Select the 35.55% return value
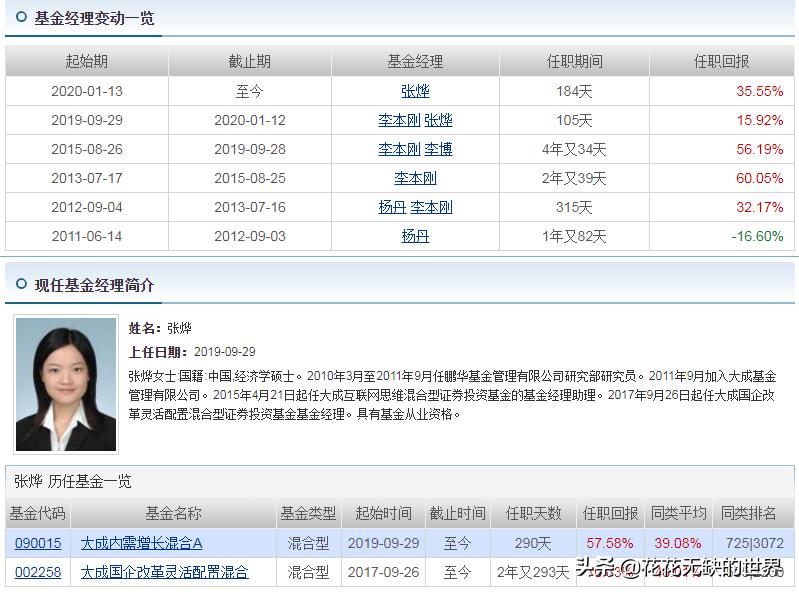This screenshot has height=594, width=799. (759, 91)
